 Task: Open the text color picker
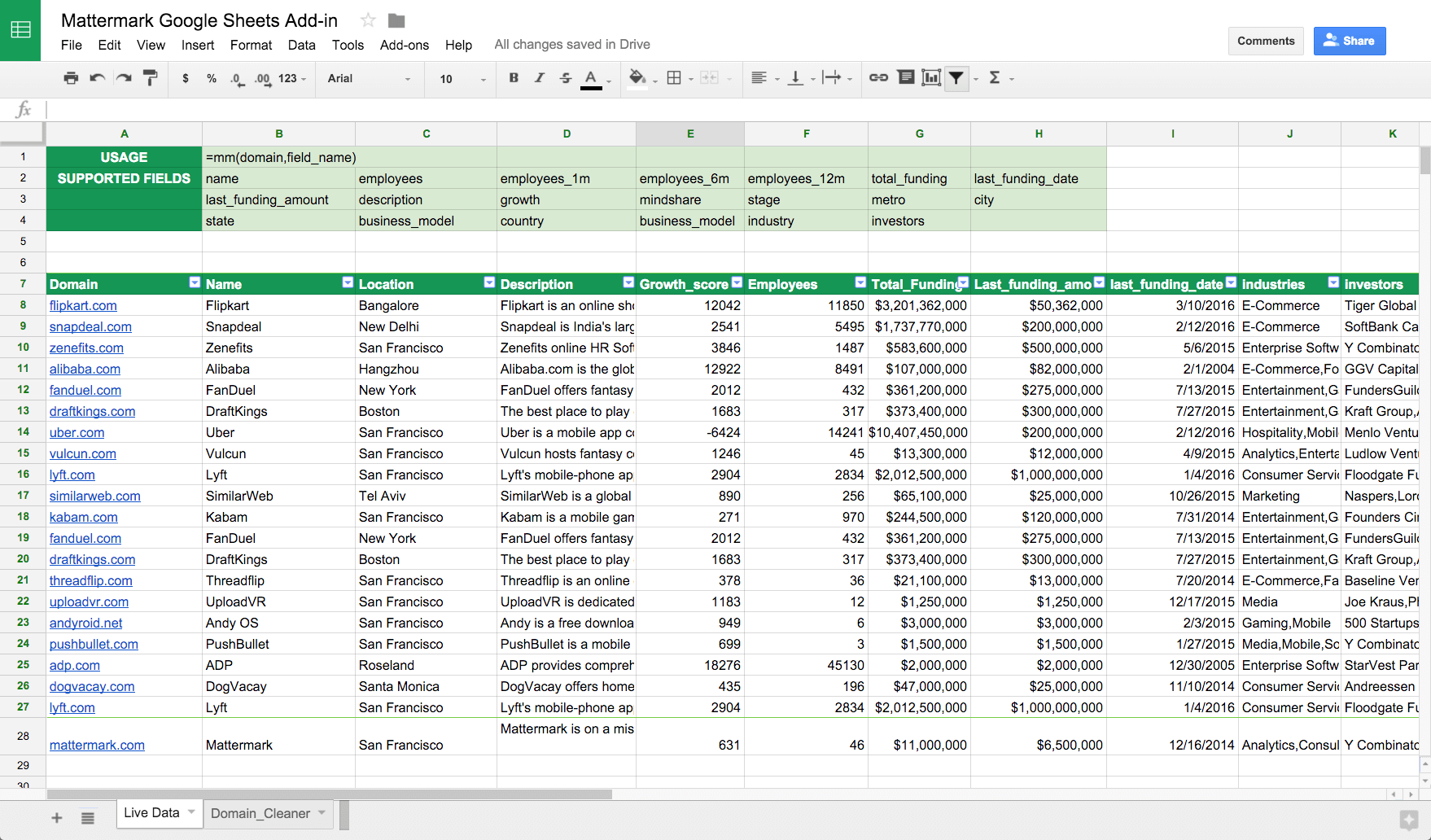(592, 79)
